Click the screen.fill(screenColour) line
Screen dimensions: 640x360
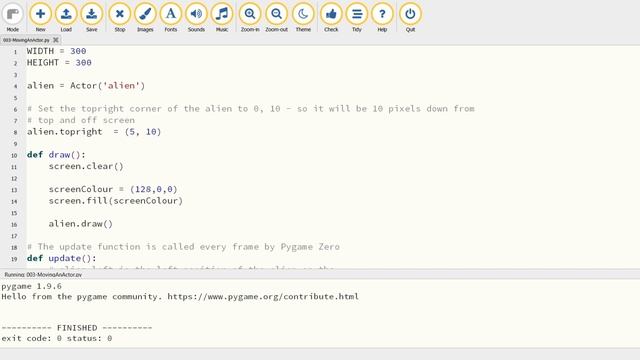pos(116,201)
